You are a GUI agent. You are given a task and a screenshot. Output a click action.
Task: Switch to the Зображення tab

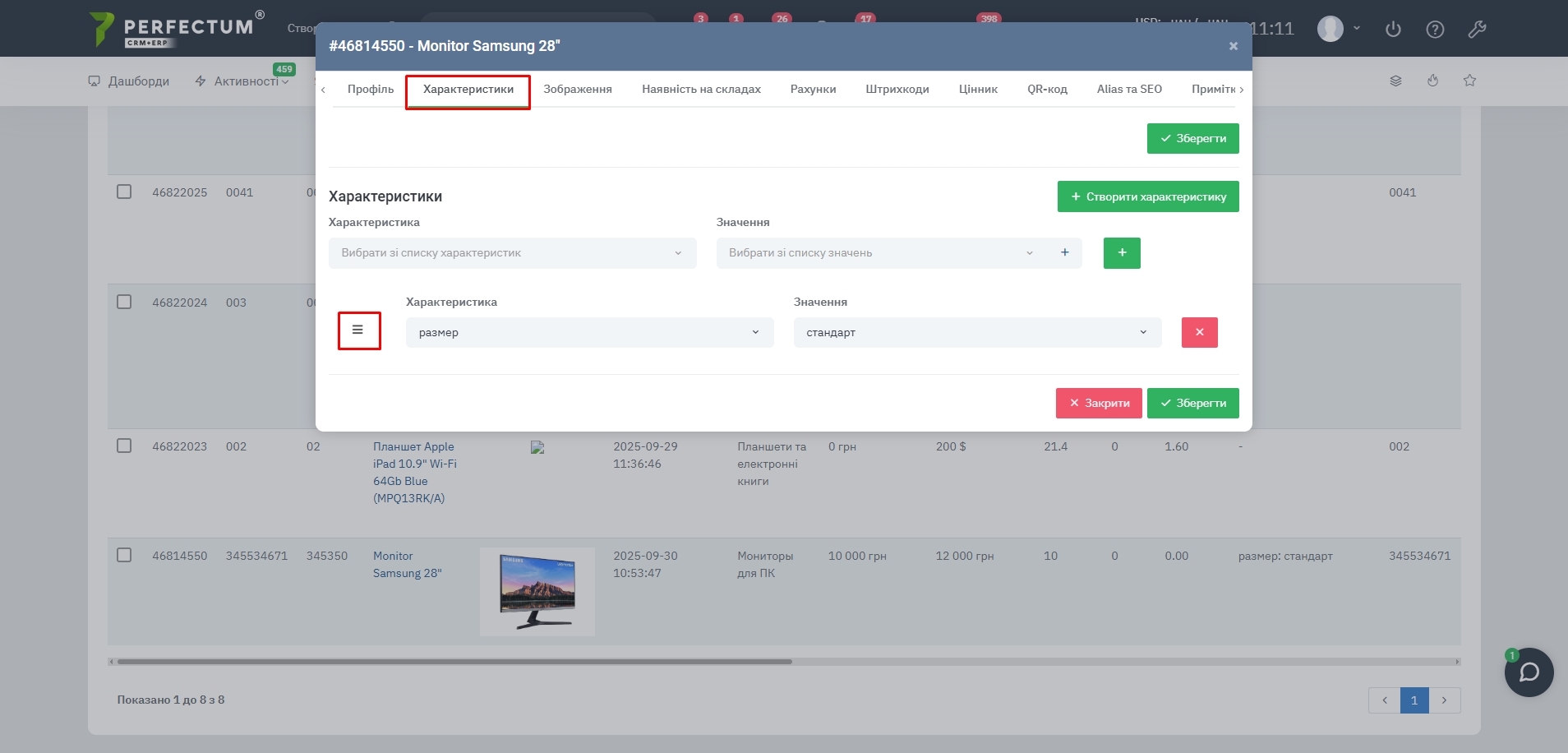[x=577, y=90]
